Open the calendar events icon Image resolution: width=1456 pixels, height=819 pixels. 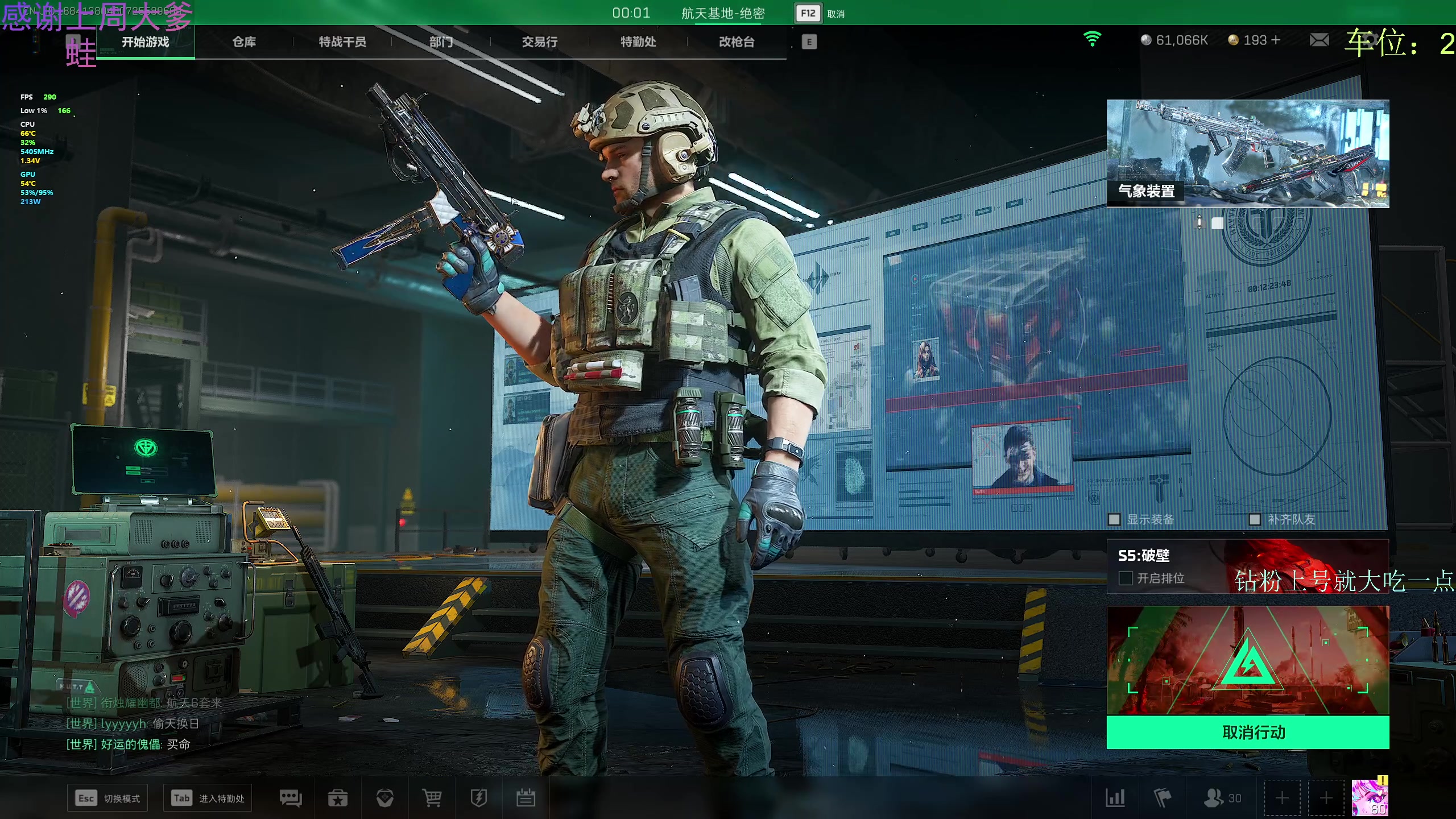click(x=526, y=798)
